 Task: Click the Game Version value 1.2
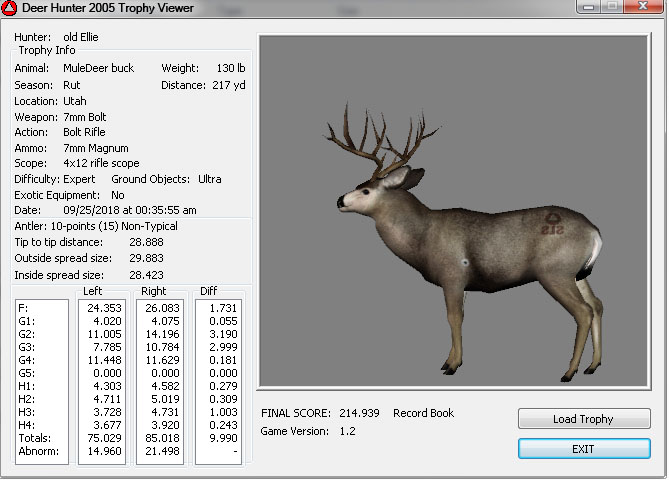tap(347, 431)
